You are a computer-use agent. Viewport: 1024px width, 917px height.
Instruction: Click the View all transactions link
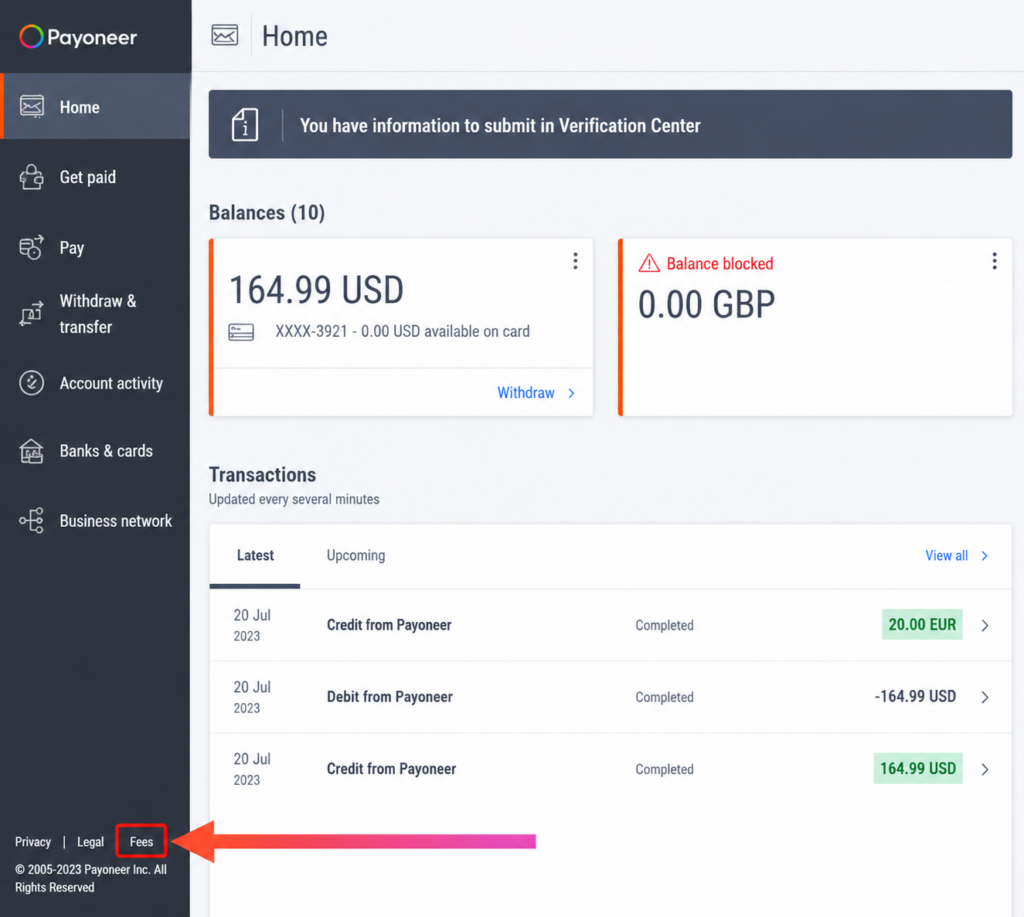[946, 556]
